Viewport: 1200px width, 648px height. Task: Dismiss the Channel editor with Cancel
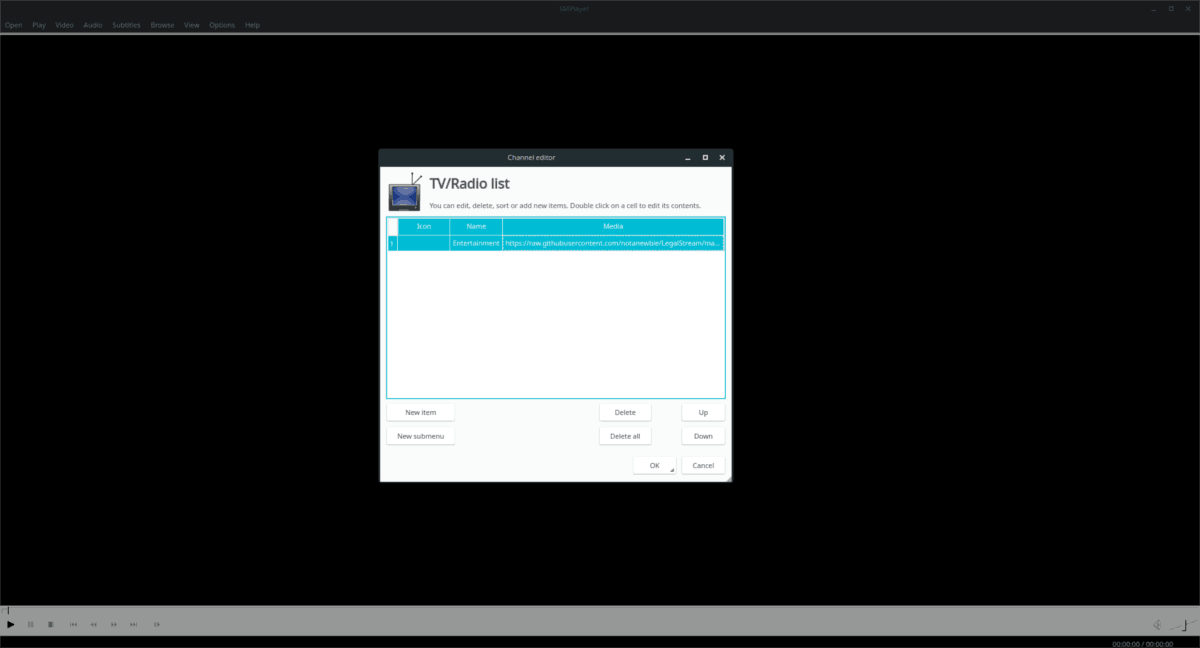[703, 465]
